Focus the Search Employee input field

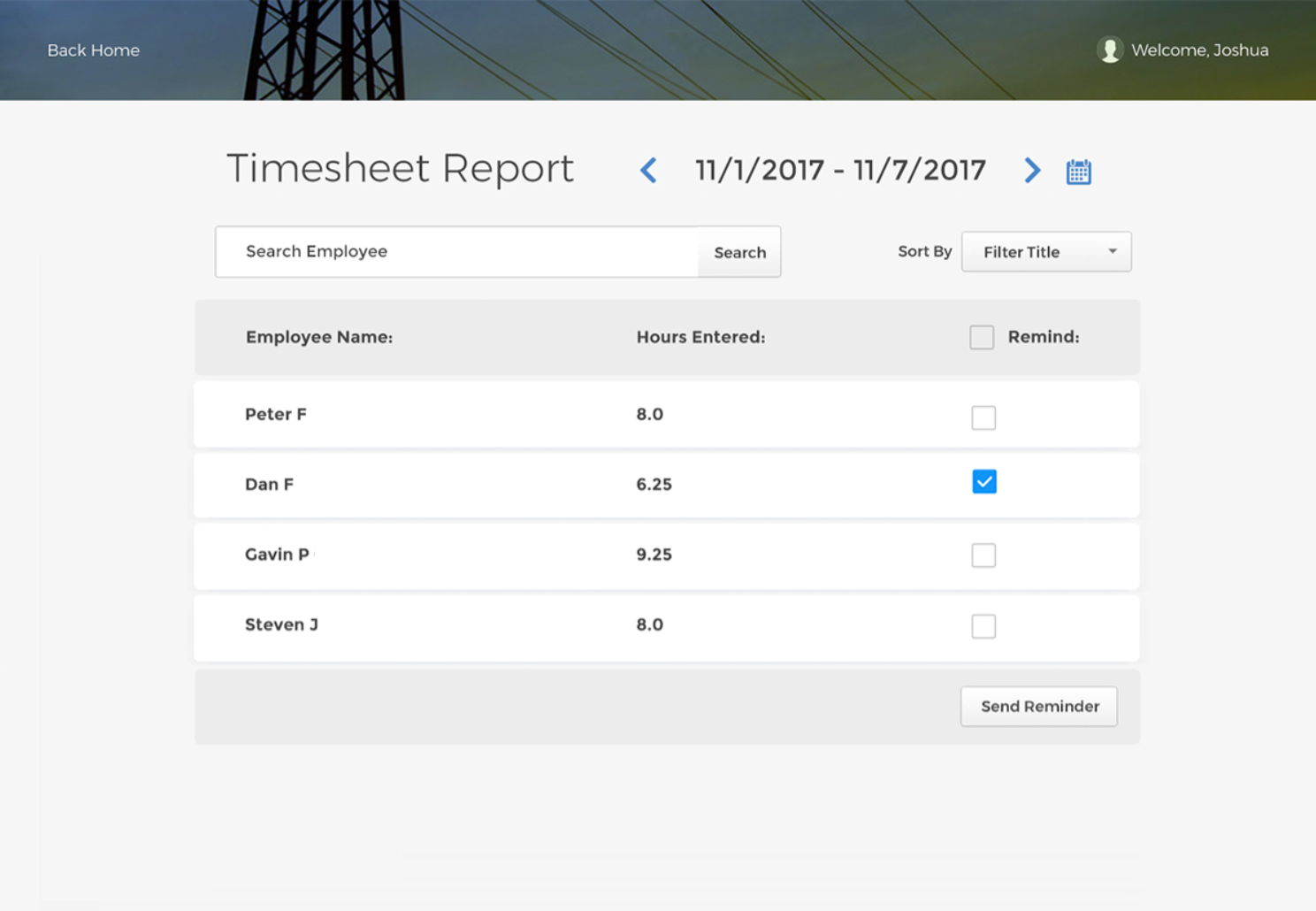pyautogui.click(x=457, y=252)
